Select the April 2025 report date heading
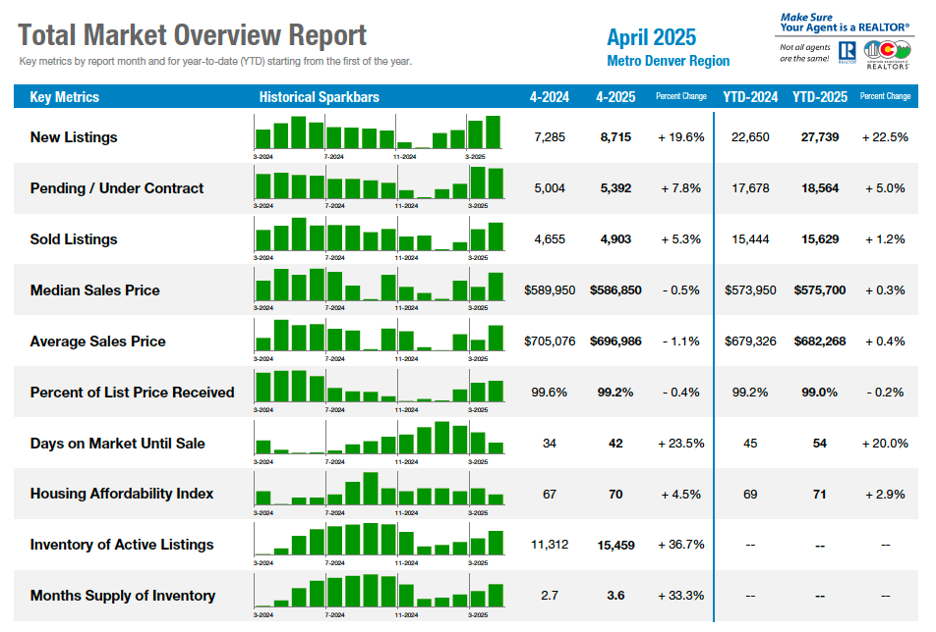Viewport: 936px width, 632px height. (651, 38)
